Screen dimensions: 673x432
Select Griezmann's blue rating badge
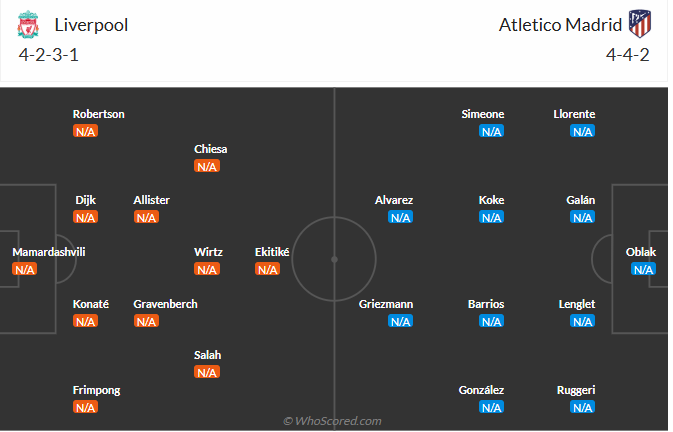click(400, 322)
